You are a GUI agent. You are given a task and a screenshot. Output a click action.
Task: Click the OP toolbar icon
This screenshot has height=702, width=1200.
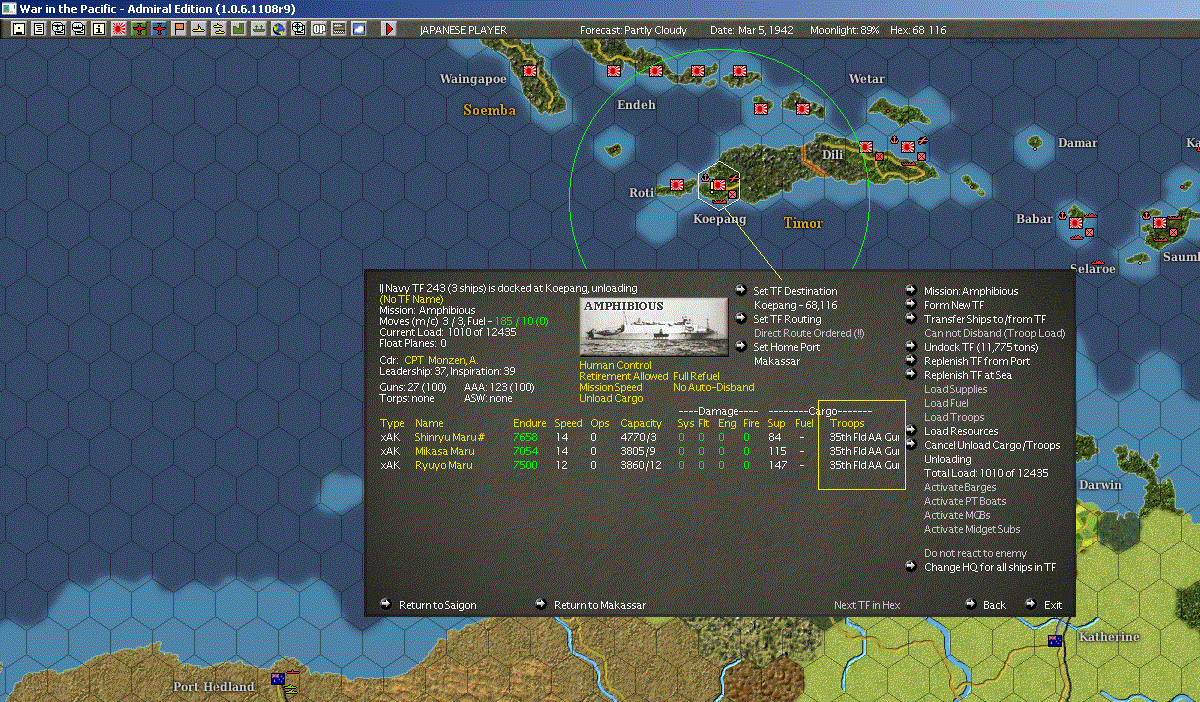point(318,29)
